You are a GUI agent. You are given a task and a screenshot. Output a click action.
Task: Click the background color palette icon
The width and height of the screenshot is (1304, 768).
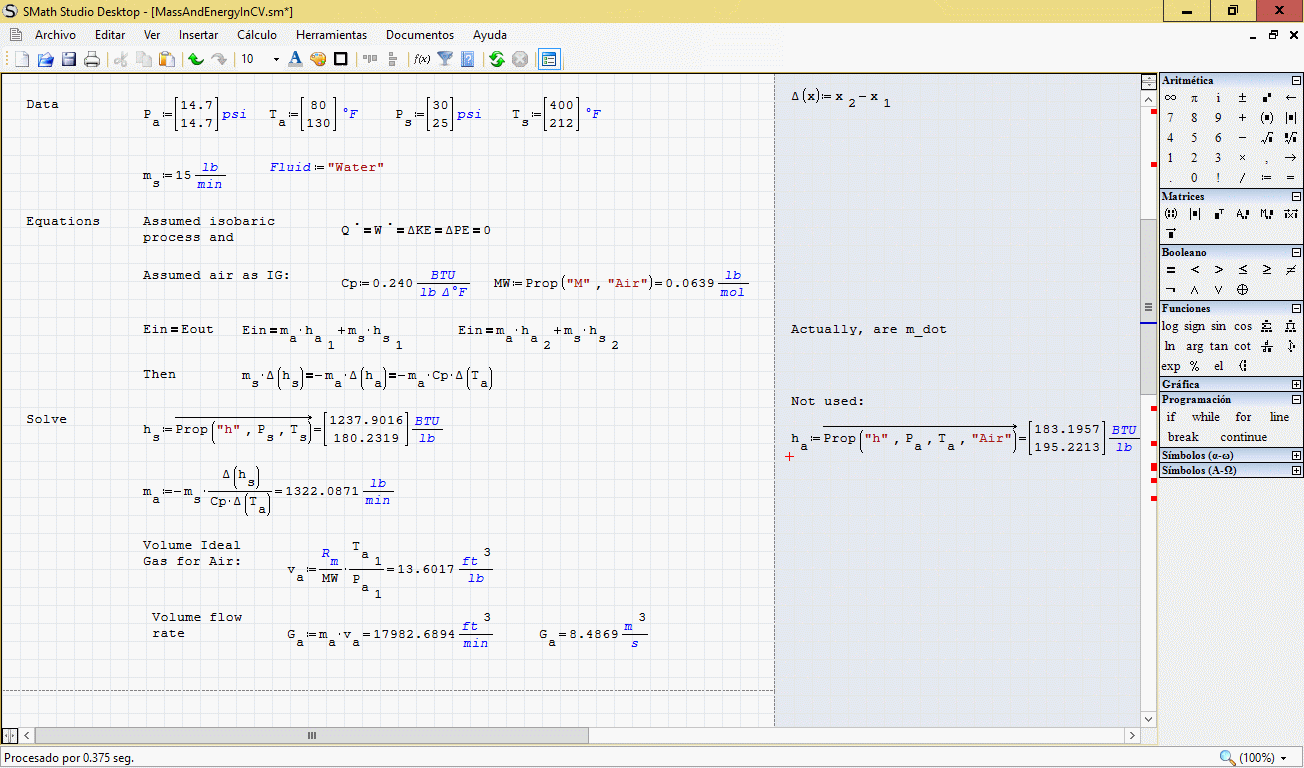click(x=318, y=59)
